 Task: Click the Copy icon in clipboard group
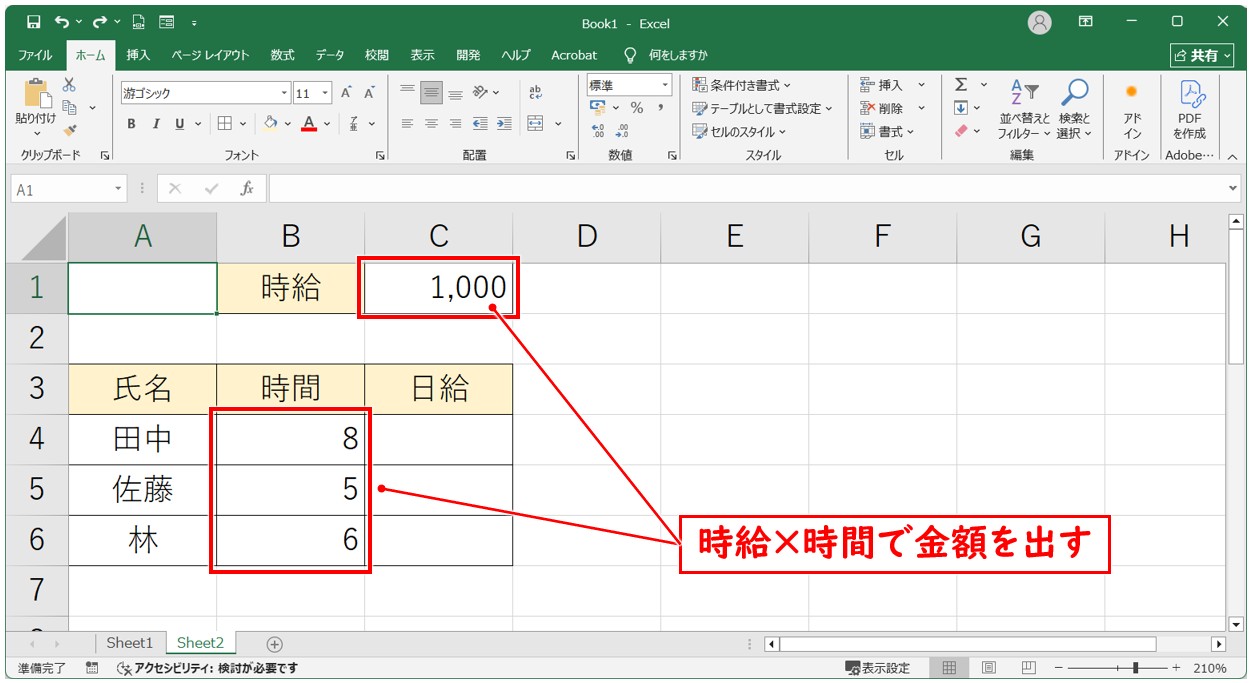pyautogui.click(x=70, y=107)
